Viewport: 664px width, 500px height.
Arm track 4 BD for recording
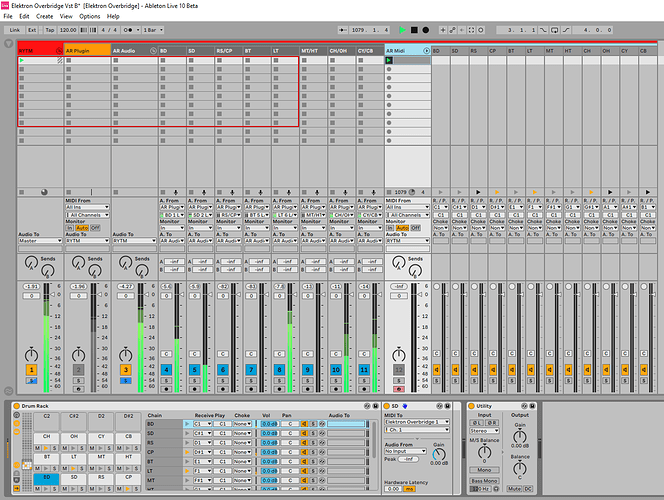(x=166, y=389)
